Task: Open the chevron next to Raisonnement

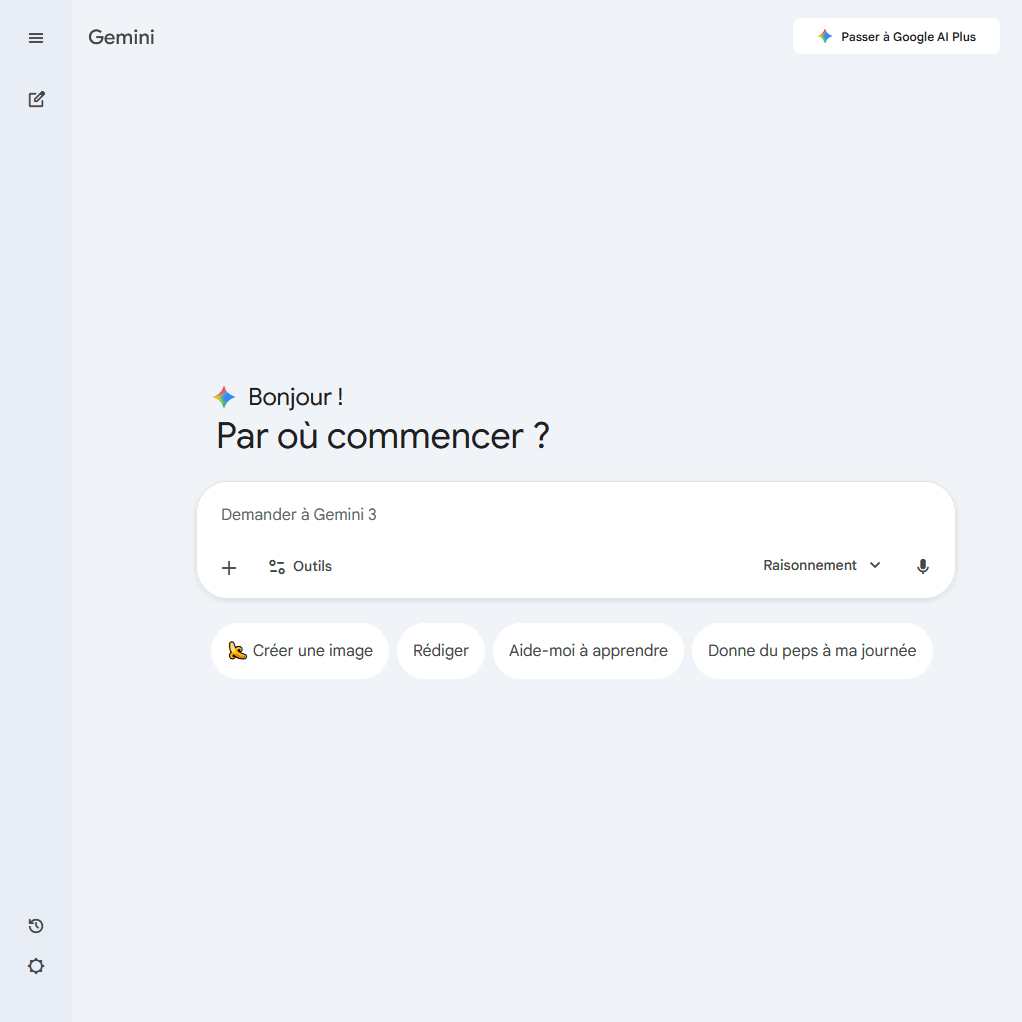Action: [875, 565]
